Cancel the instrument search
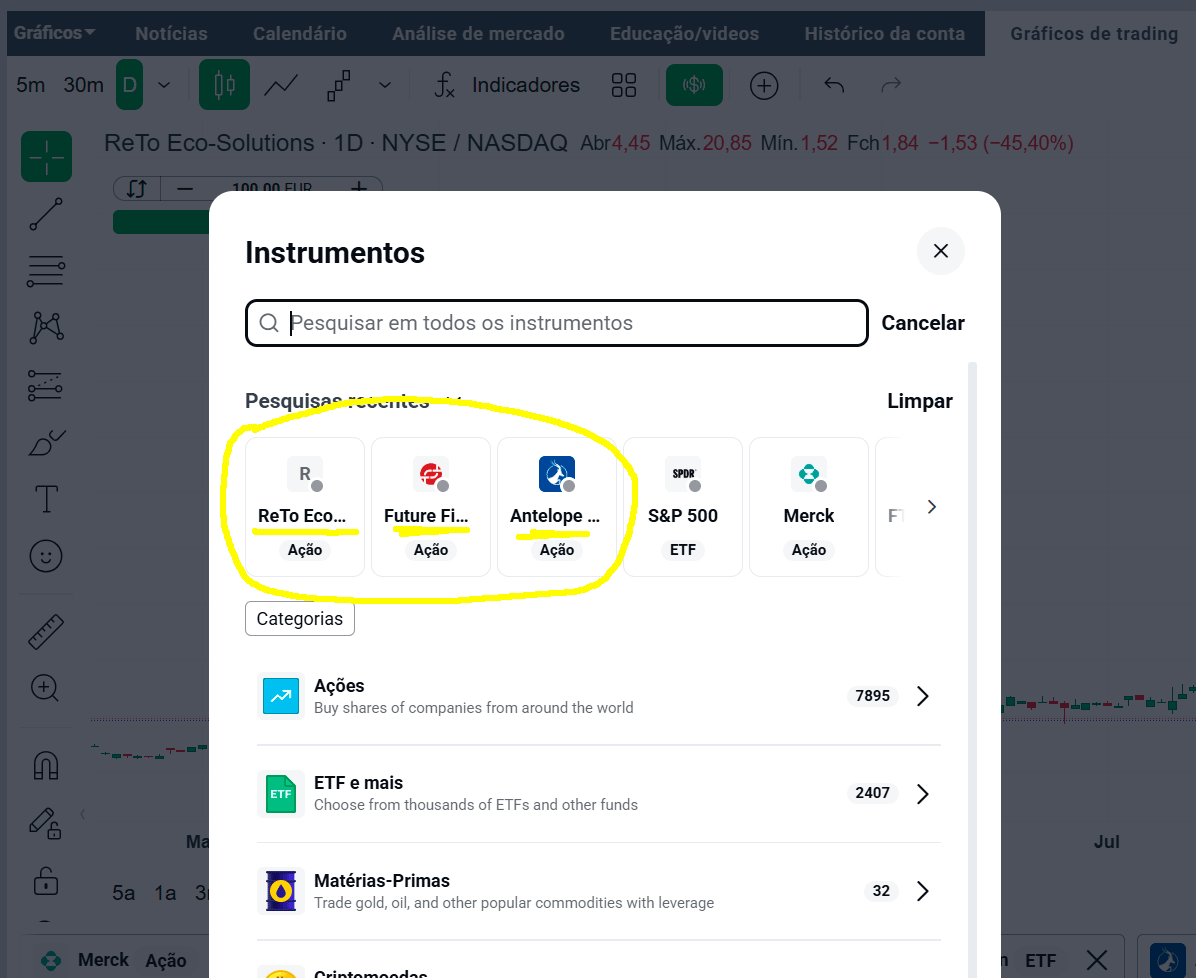The height and width of the screenshot is (978, 1196). click(x=923, y=323)
